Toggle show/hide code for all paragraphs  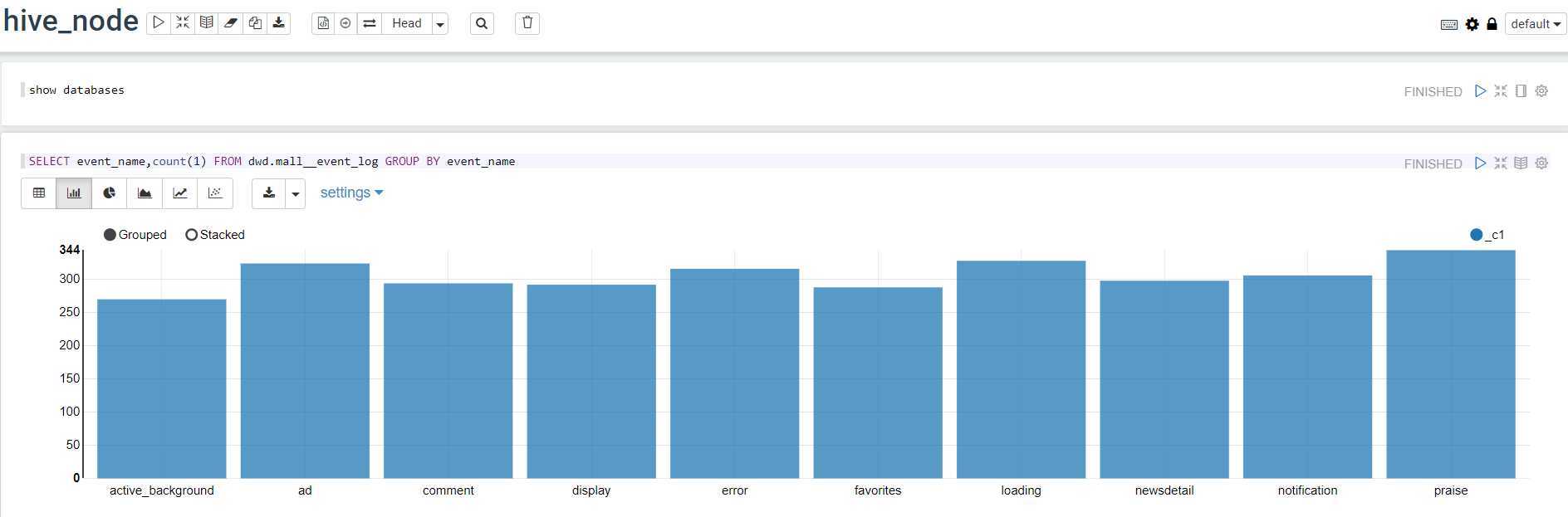coord(183,23)
